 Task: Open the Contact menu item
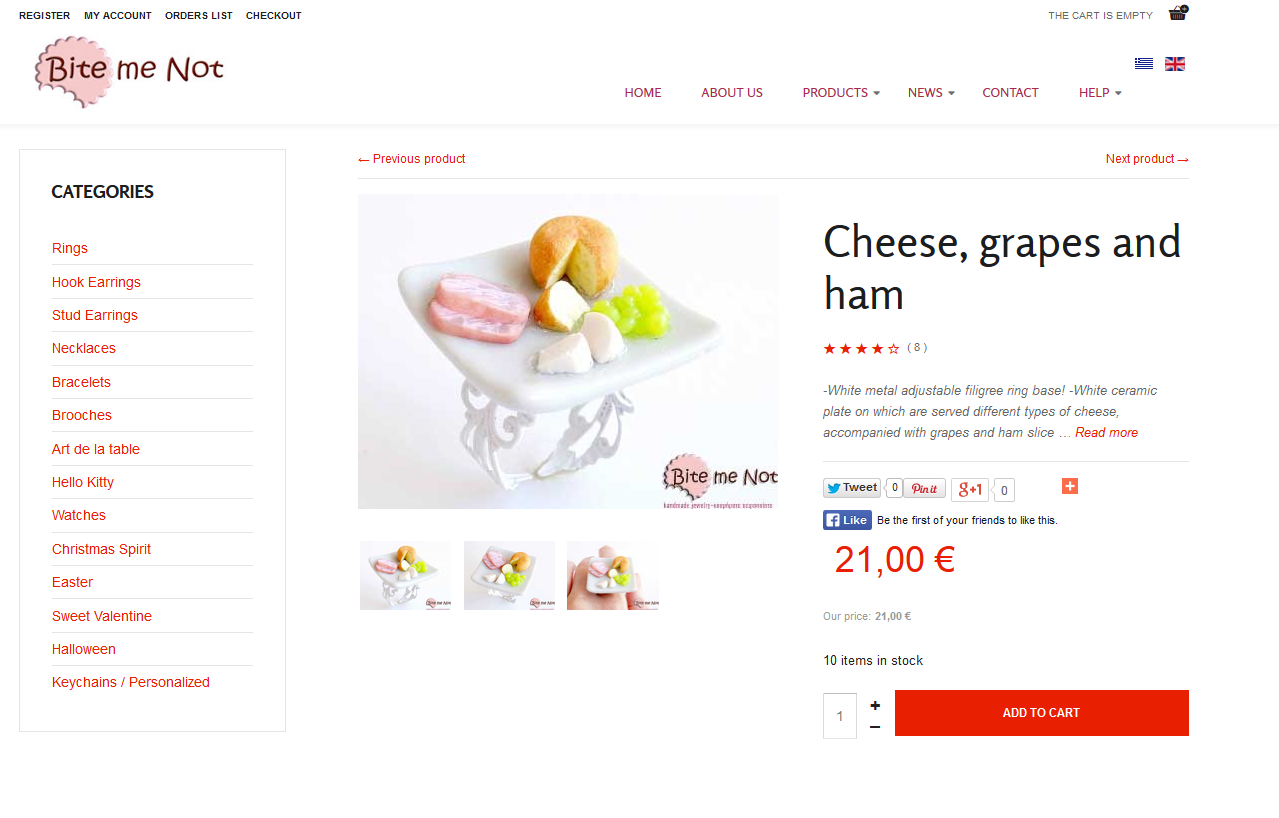click(1010, 93)
